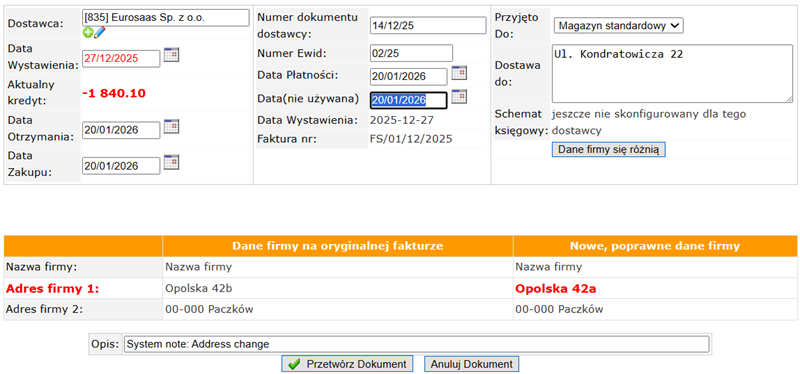Focus the Data Otrzymania date field

pyautogui.click(x=121, y=130)
